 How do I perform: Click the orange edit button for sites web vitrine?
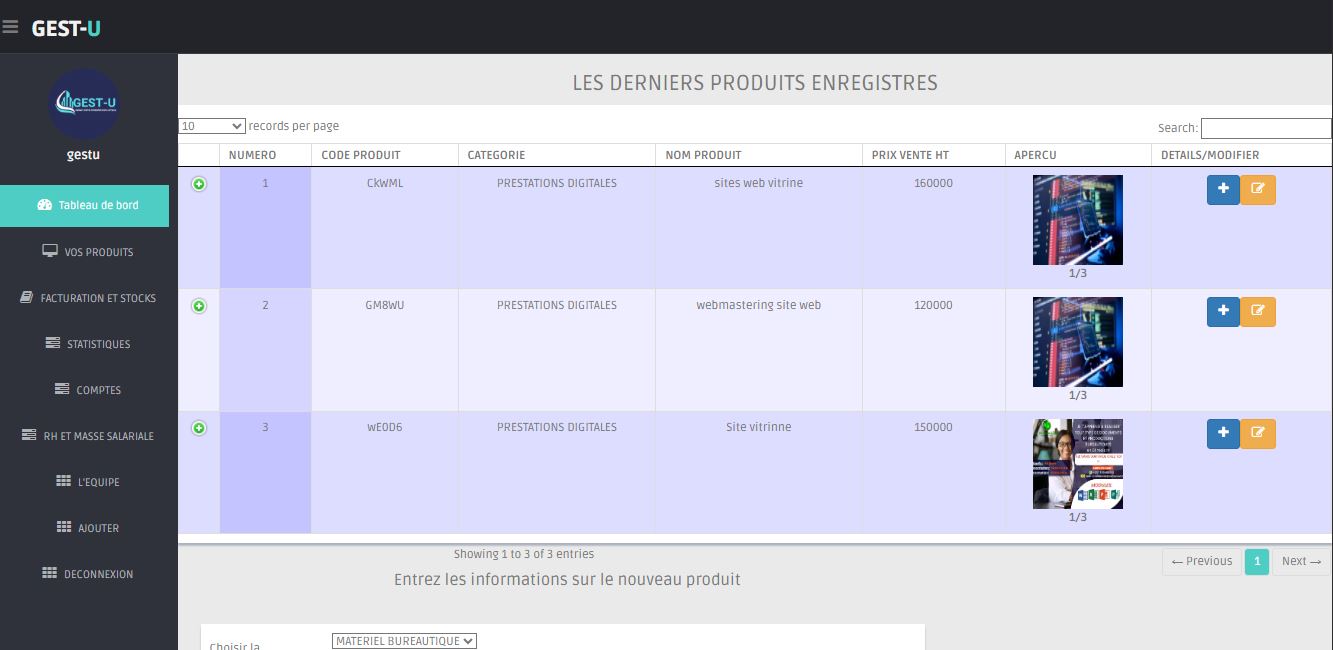pos(1258,189)
